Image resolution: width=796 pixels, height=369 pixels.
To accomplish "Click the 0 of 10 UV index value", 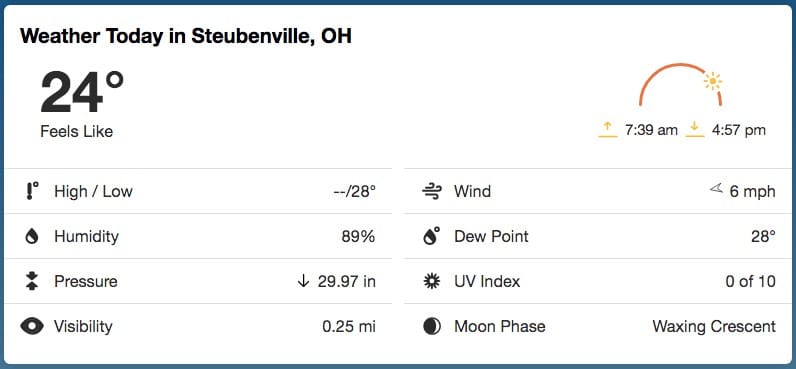I will click(750, 281).
